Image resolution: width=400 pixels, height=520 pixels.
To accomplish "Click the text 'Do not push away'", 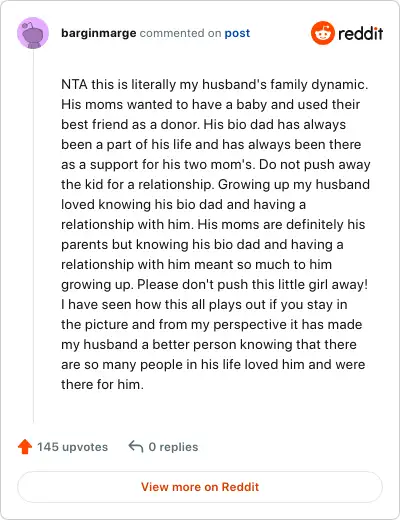I will click(x=315, y=164).
